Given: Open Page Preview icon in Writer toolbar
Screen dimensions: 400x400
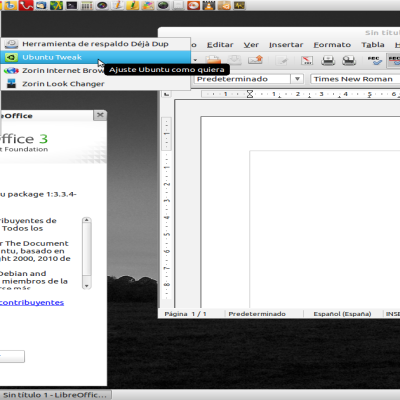Looking at the screenshot, I should [x=349, y=60].
